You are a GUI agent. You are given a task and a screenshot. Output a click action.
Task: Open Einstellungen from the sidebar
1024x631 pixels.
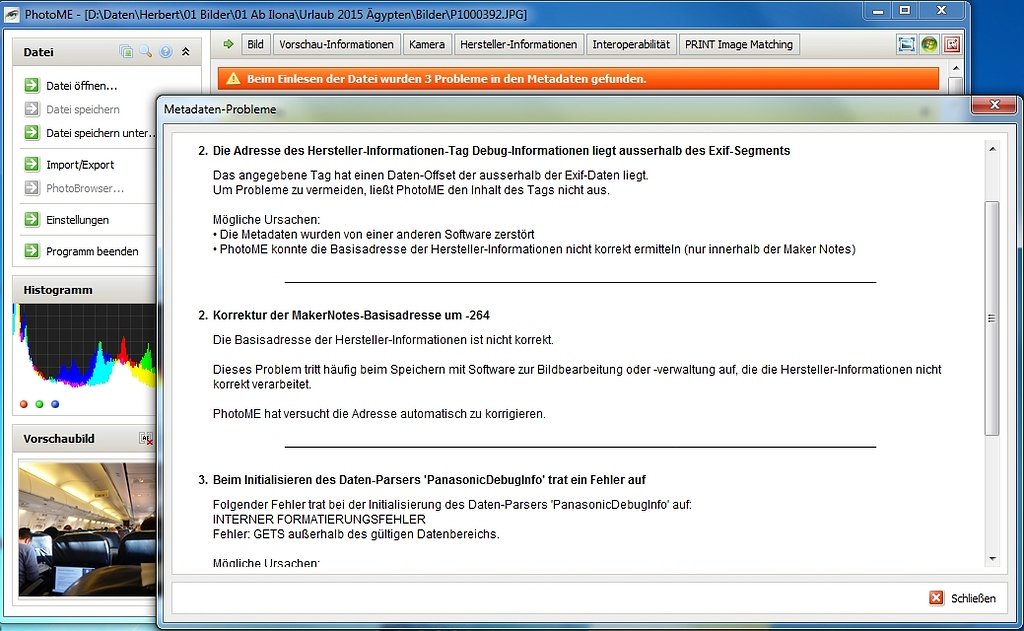(x=77, y=219)
